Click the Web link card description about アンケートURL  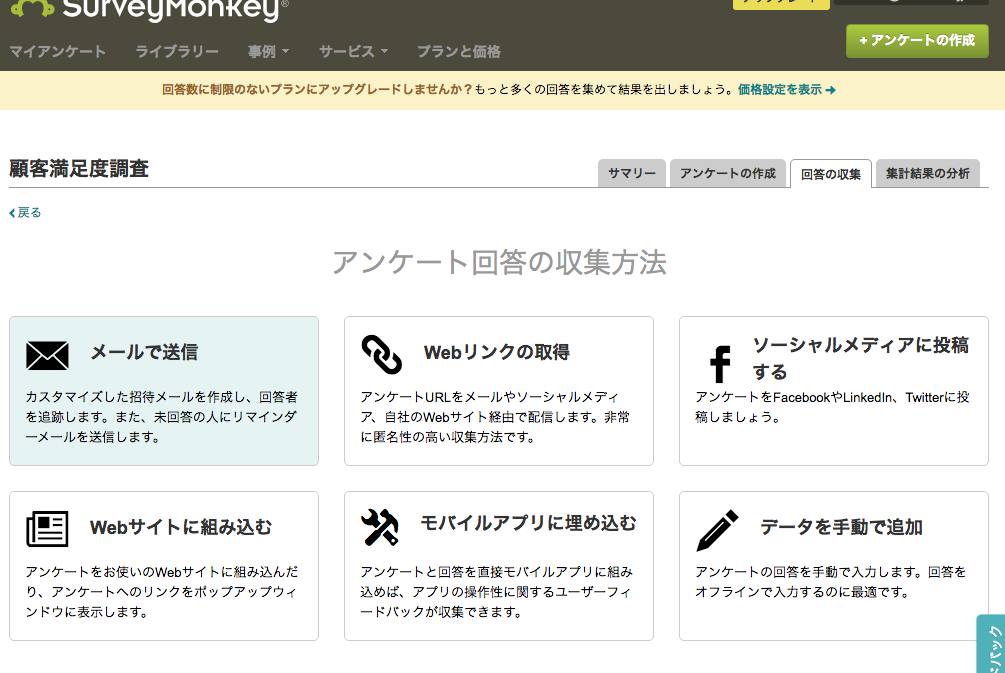click(x=495, y=417)
